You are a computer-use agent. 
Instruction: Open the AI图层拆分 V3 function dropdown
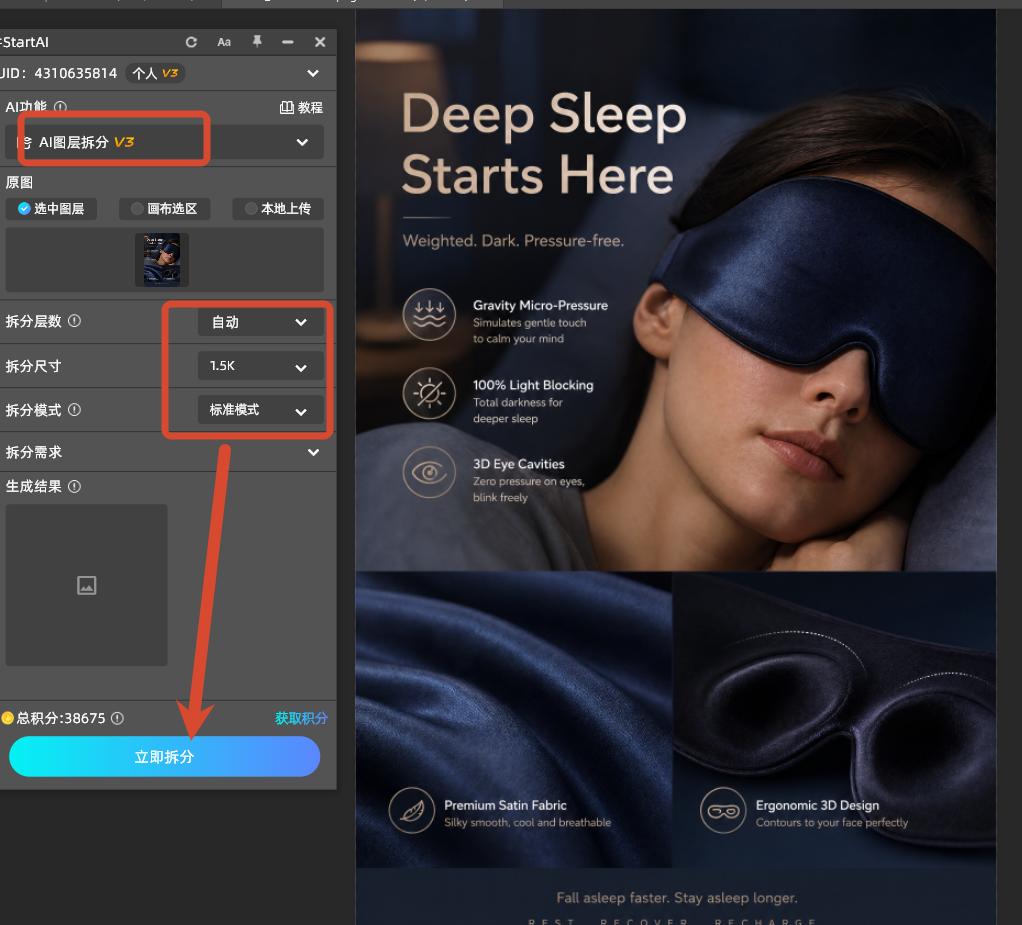pyautogui.click(x=164, y=142)
